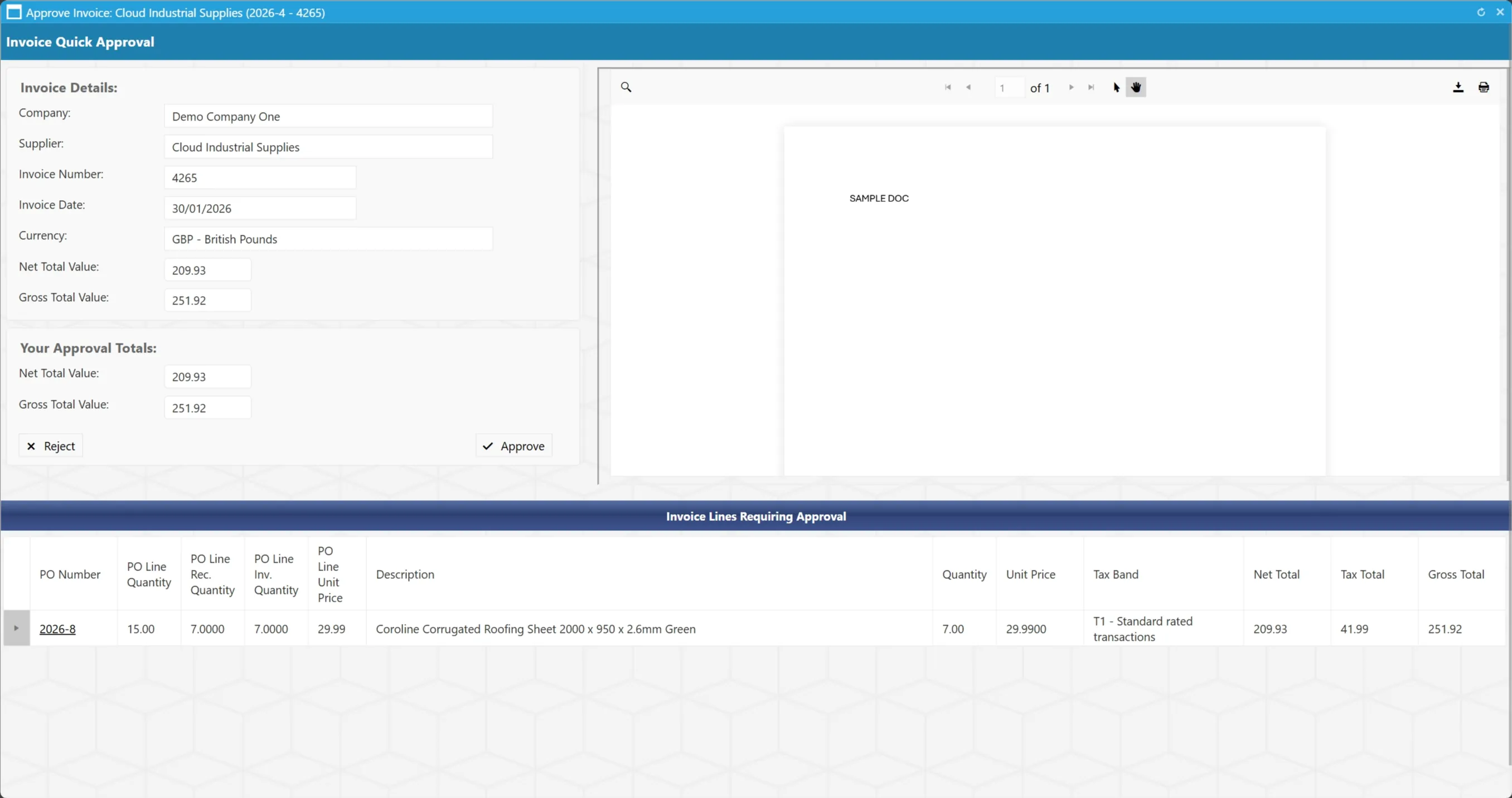Go to next page of document
Image resolution: width=1512 pixels, height=798 pixels.
pos(1071,87)
